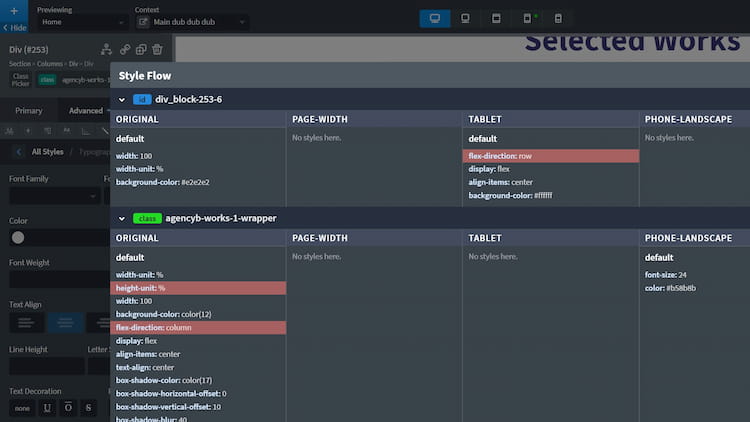Click the link wrapper icon for the Div
The image size is (750, 422).
125,49
